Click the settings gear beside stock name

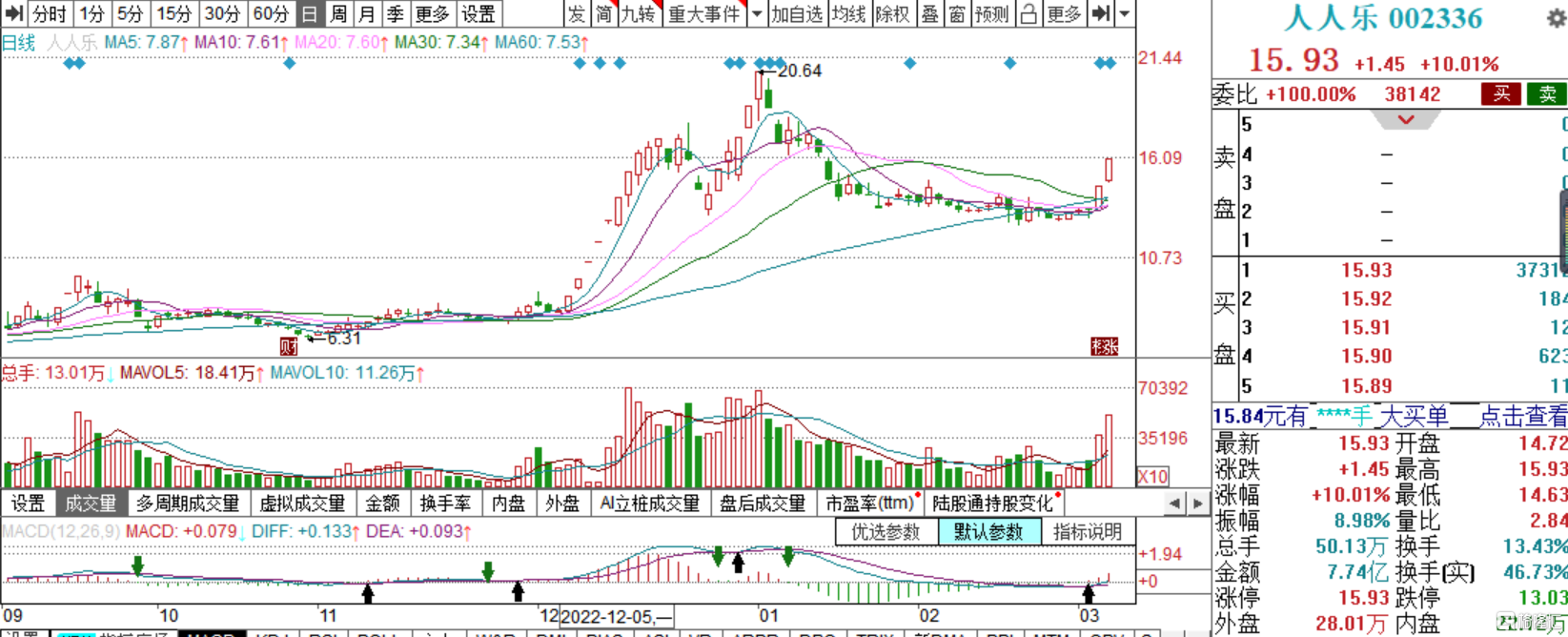(1558, 17)
